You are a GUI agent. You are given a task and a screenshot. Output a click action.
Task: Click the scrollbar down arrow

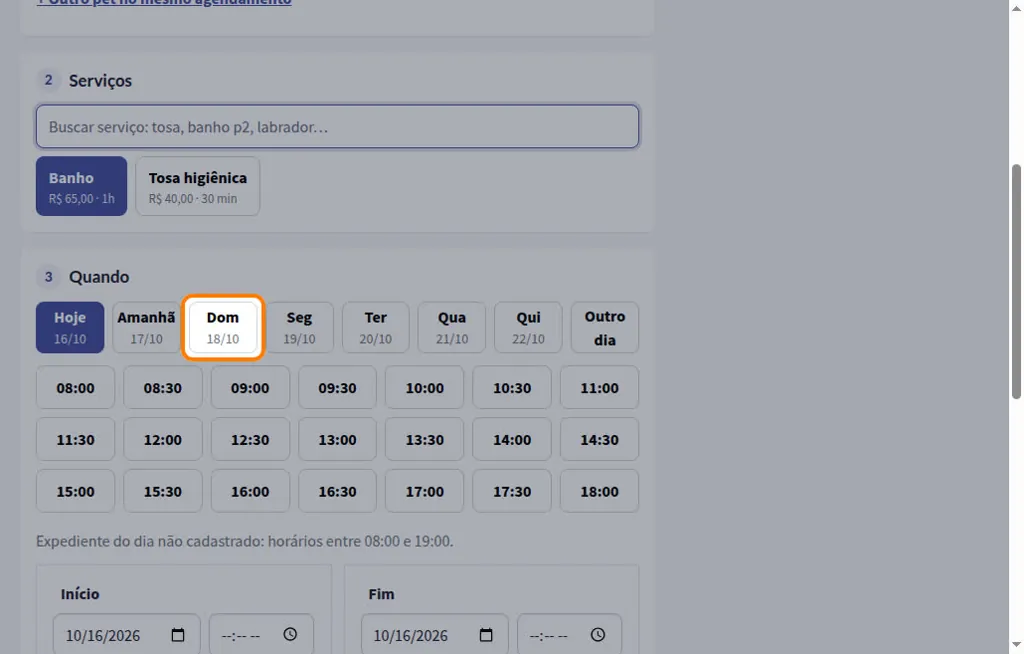[1016, 646]
